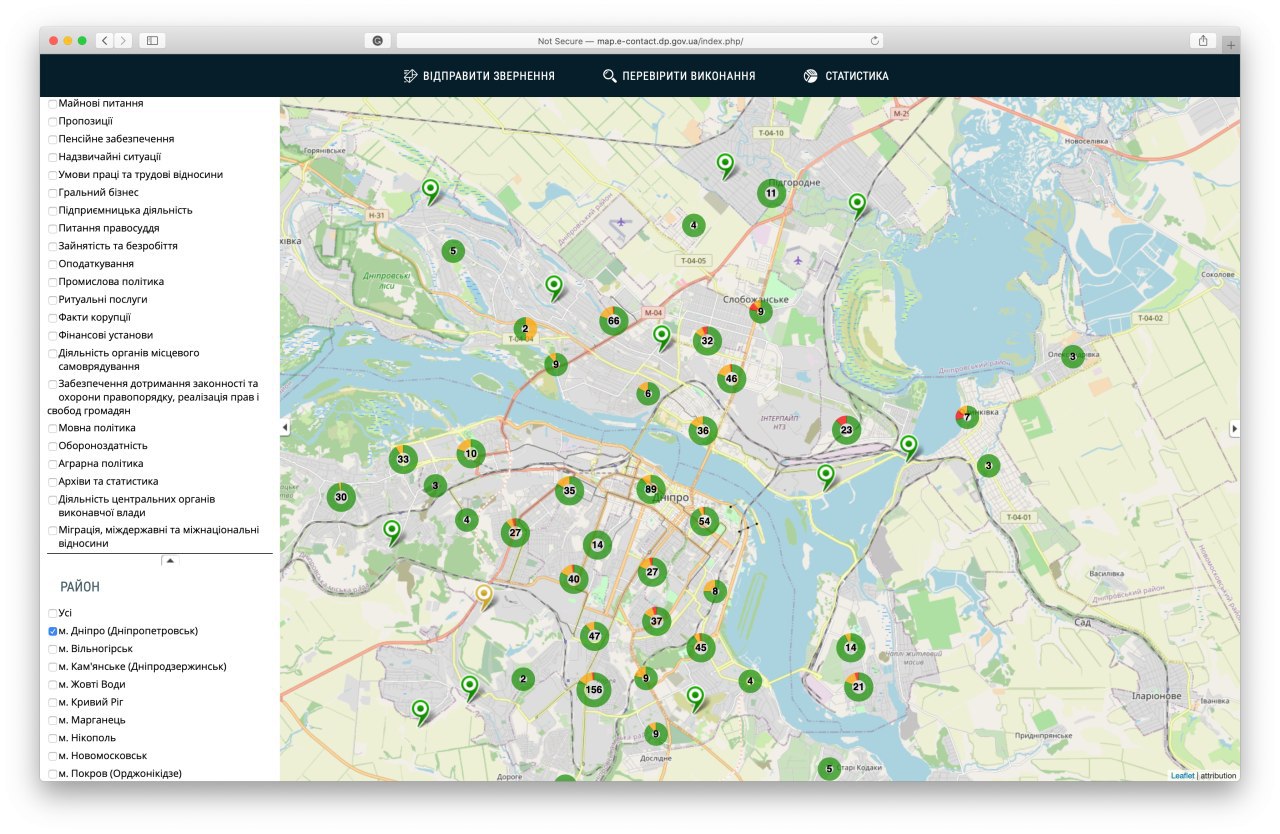The image size is (1280, 834).
Task: Toggle the Факти корупції checkbox
Action: tap(53, 318)
